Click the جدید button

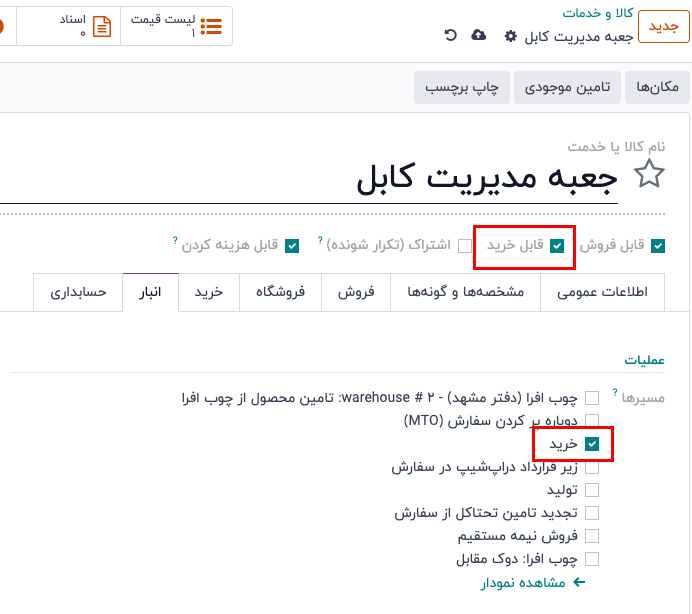click(663, 26)
